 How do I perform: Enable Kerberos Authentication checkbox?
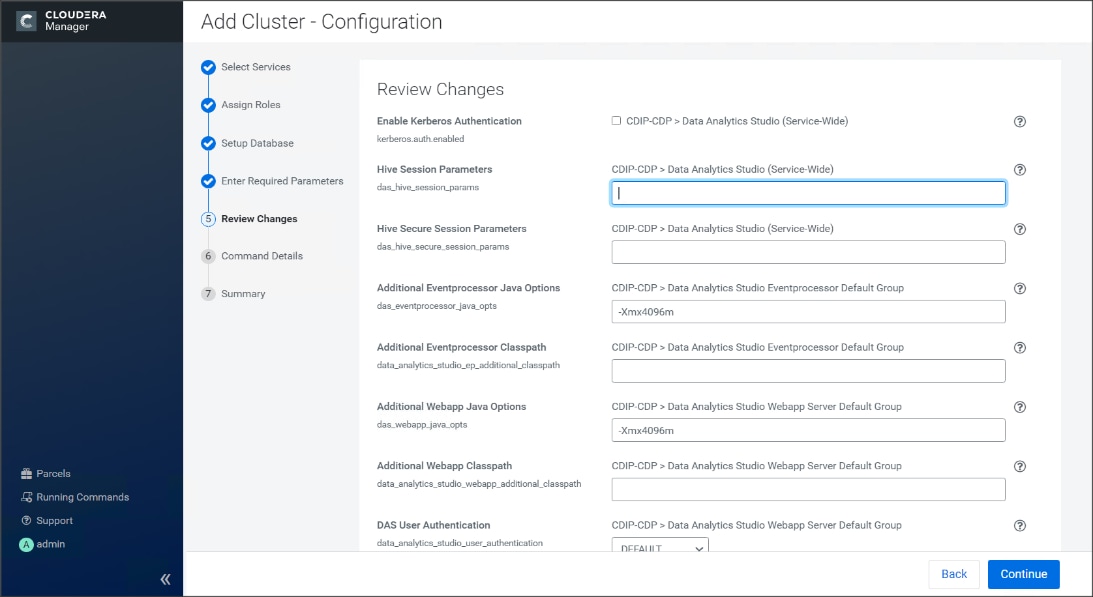[616, 121]
